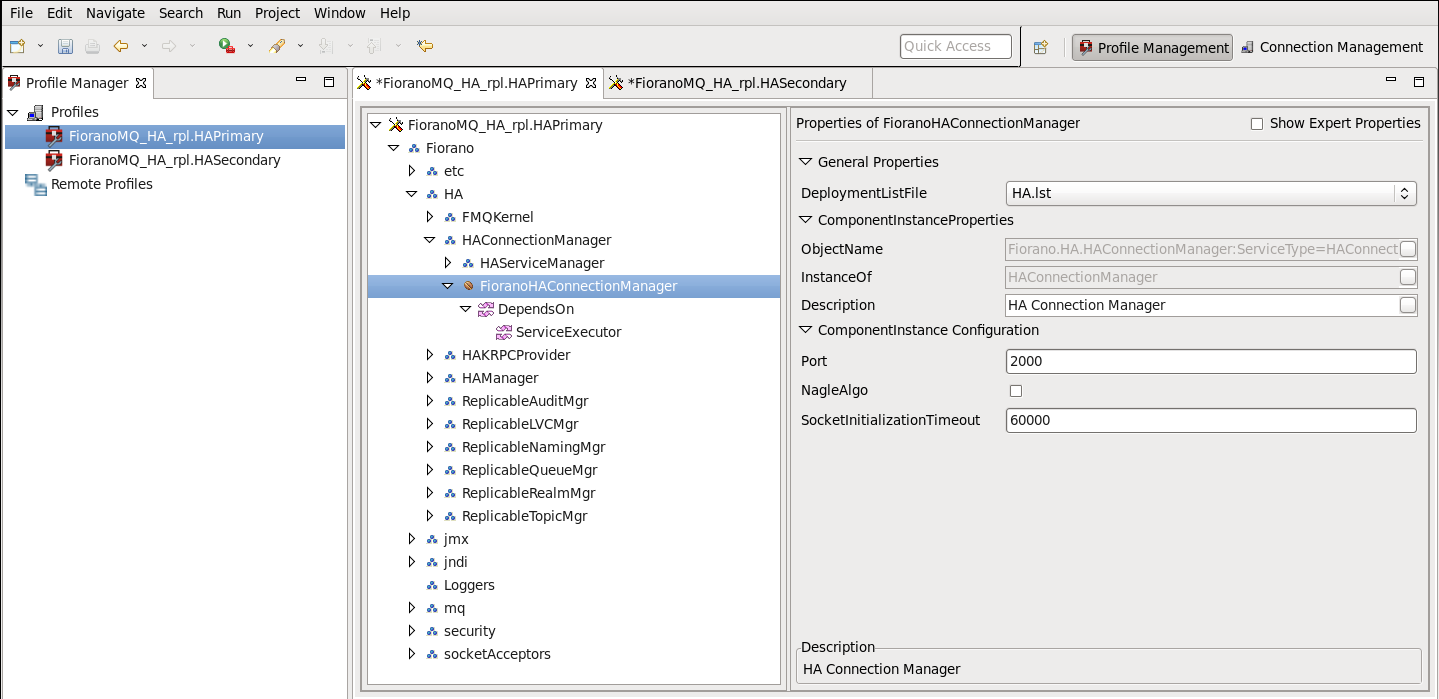This screenshot has height=699, width=1439.
Task: Expand the FMQKernel tree node
Action: 430,217
